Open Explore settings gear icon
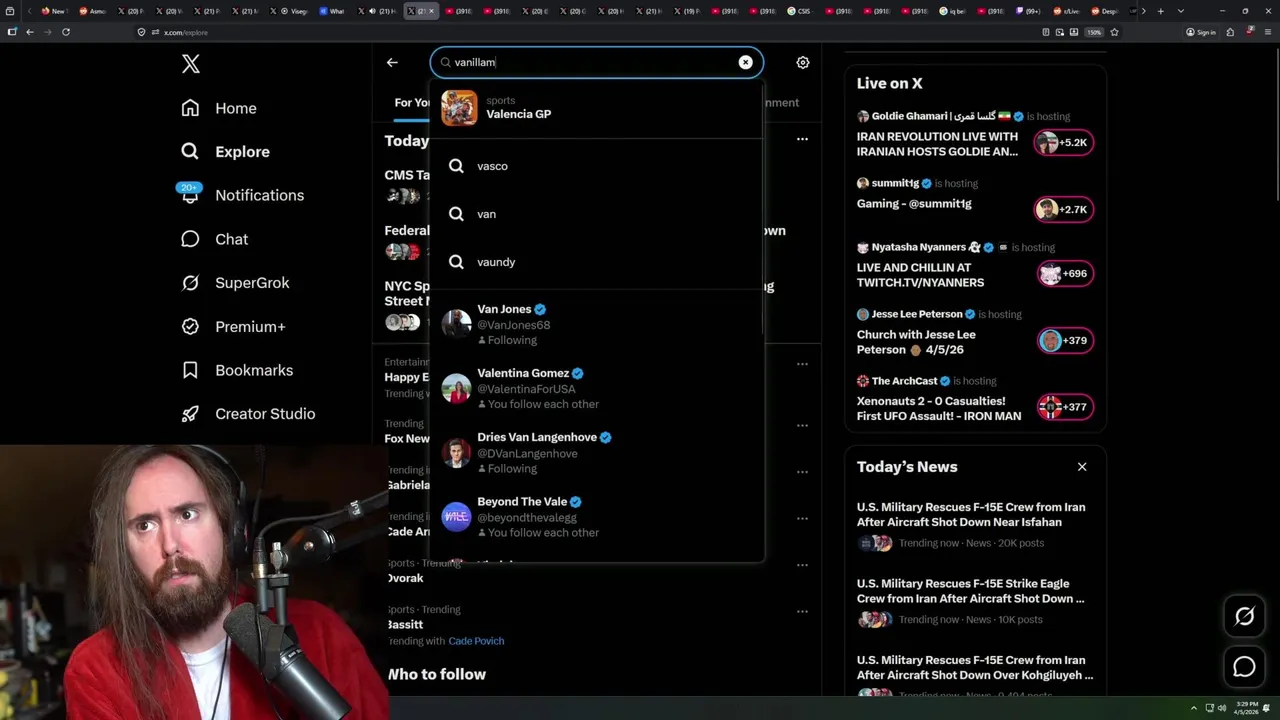Image resolution: width=1280 pixels, height=720 pixels. pyautogui.click(x=803, y=62)
